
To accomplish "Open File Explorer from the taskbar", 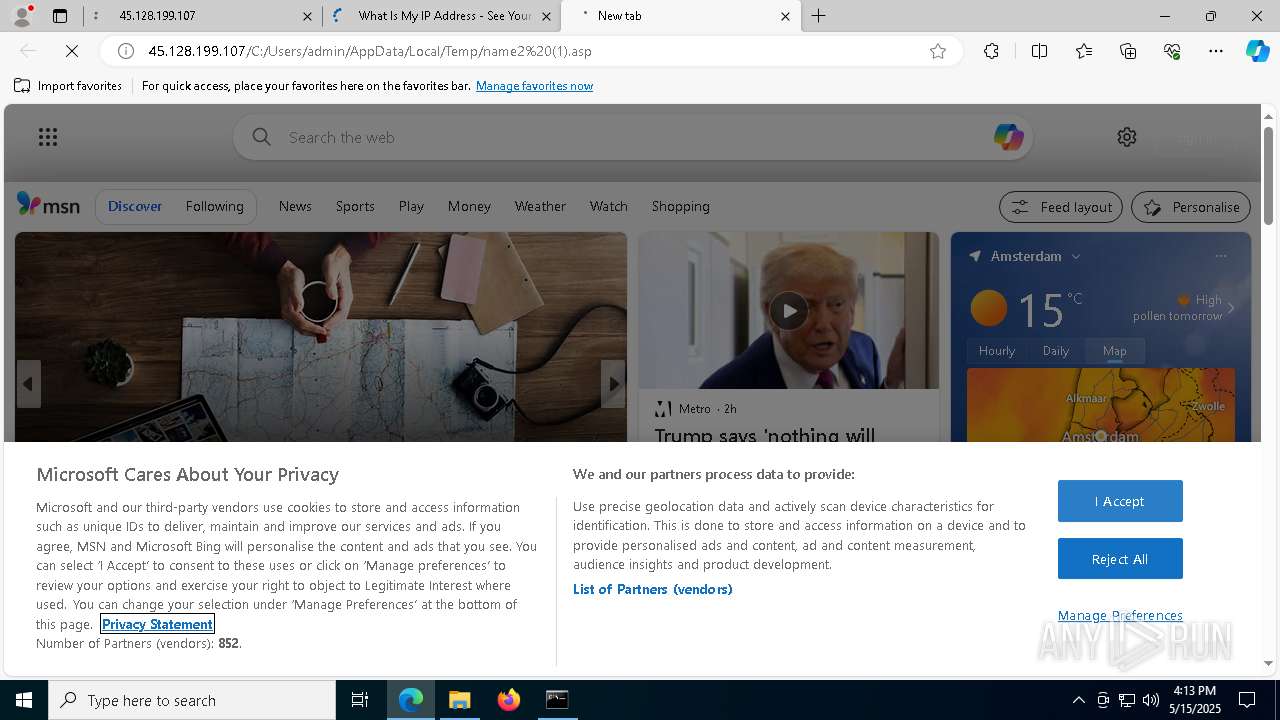I will 460,700.
